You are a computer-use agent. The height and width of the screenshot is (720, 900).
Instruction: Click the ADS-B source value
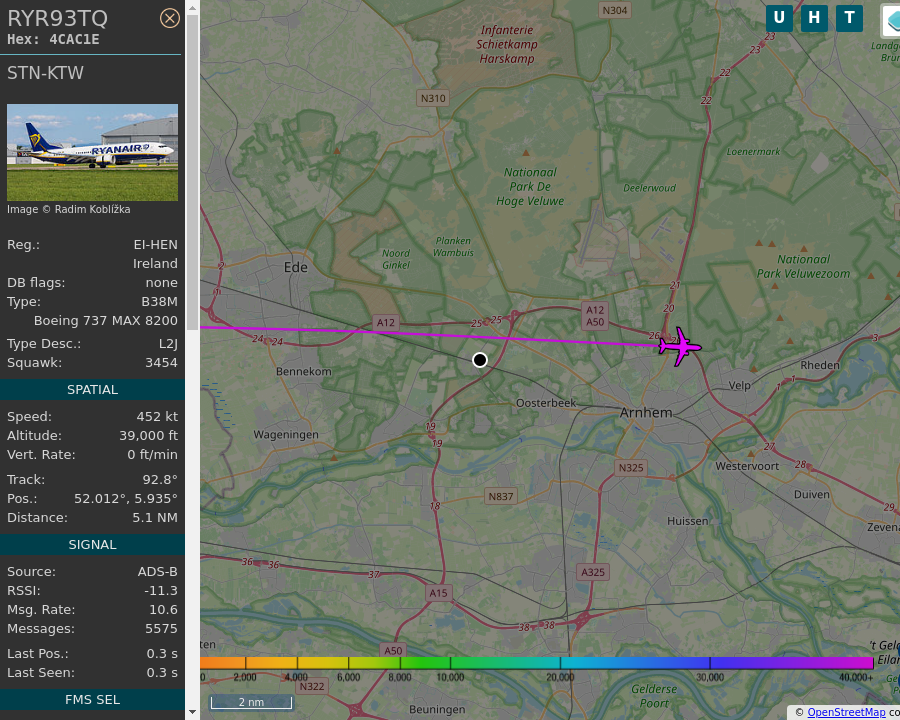click(158, 571)
